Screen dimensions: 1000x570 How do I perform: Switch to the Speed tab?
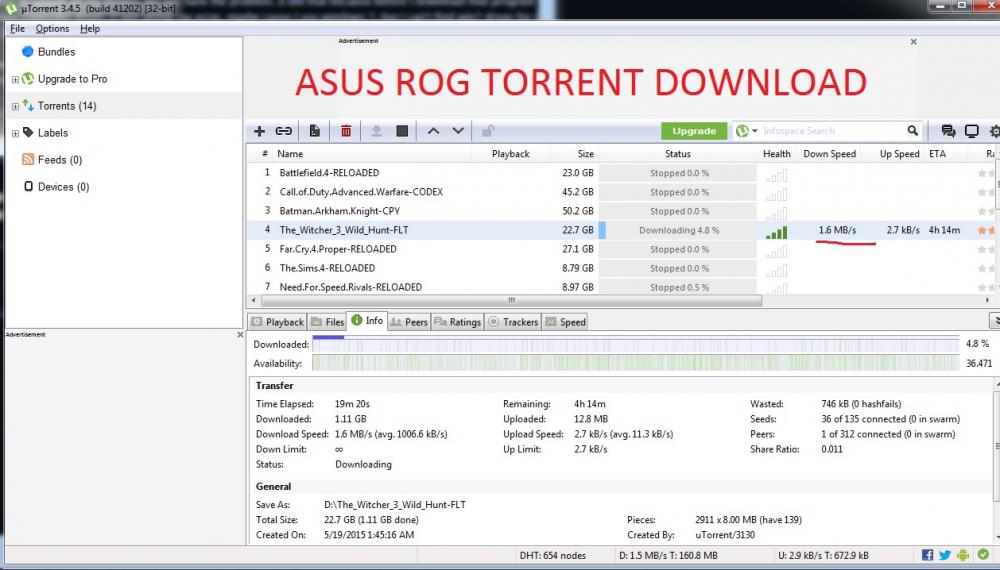565,322
